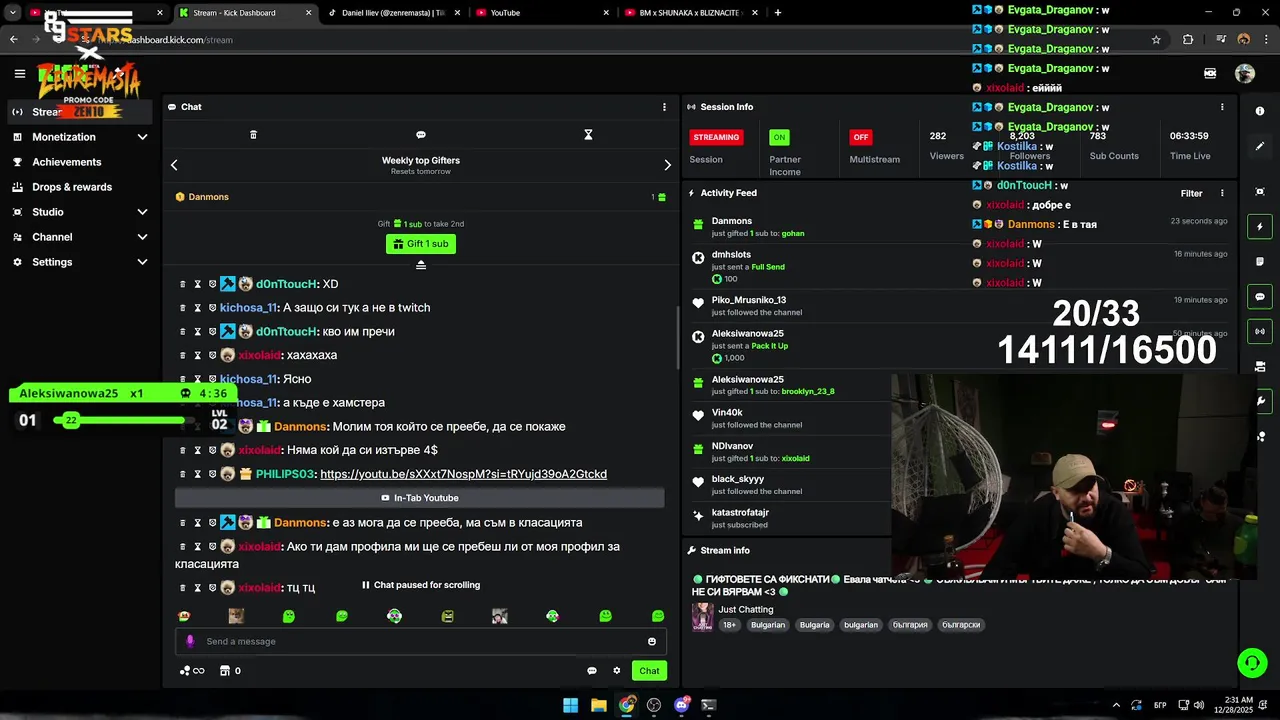Open Discord from the taskbar
1280x720 pixels.
point(682,705)
